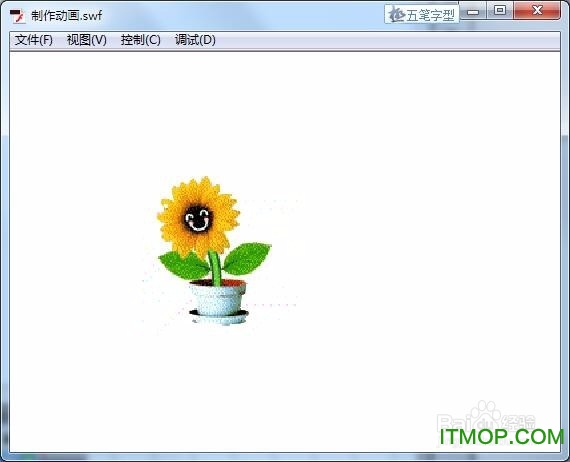
Task: Maximize the 制作动画.swf window
Action: [x=500, y=11]
